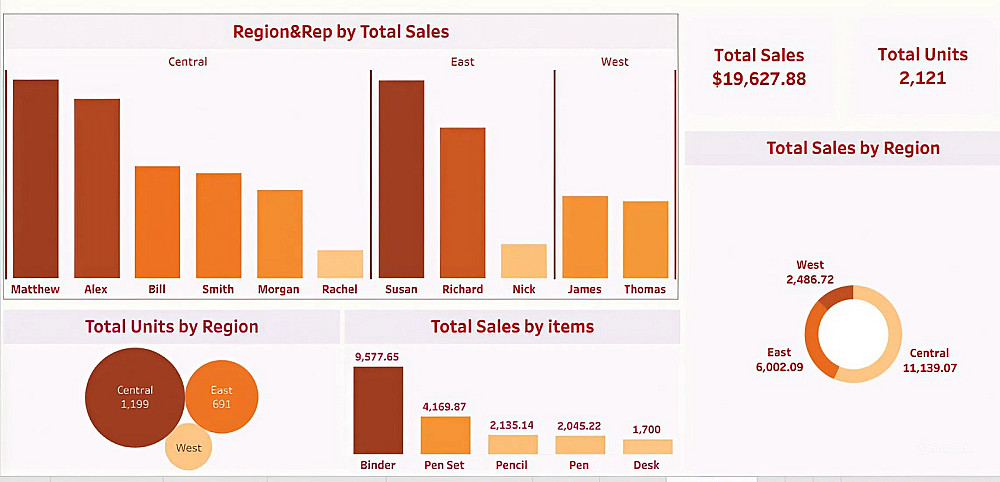Click the Binder bar showing 9,577.65

click(378, 410)
